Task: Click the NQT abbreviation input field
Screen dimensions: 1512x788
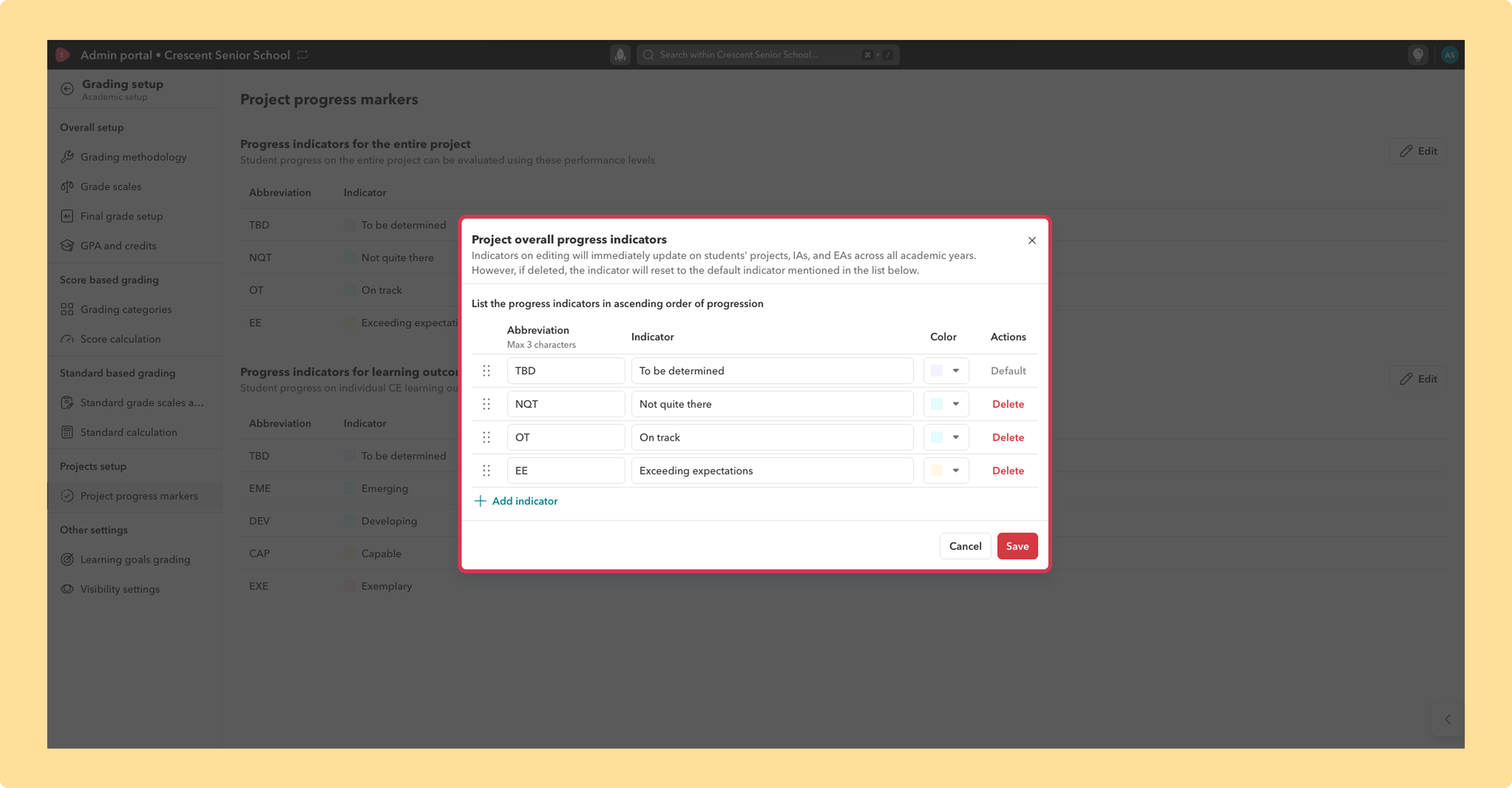Action: click(566, 404)
